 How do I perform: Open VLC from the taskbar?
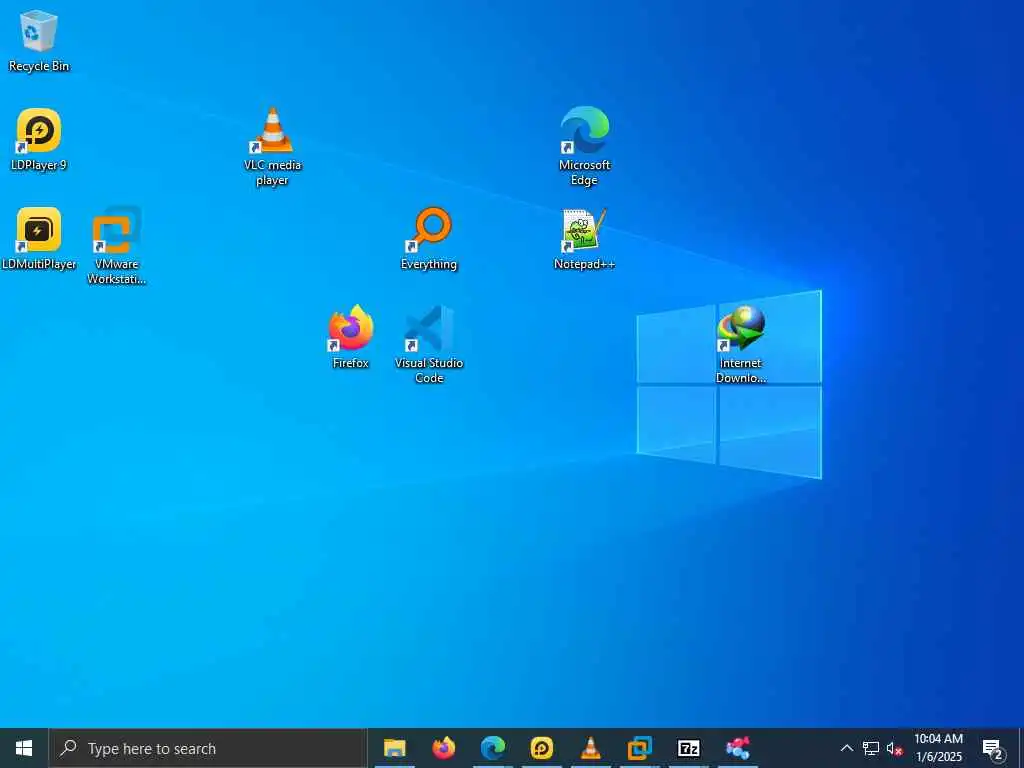[590, 748]
